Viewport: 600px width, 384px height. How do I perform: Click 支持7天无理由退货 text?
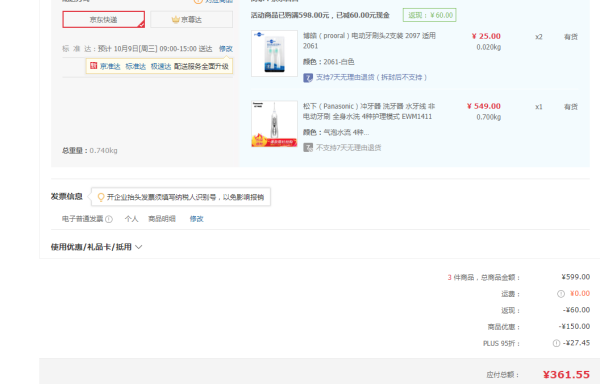pyautogui.click(x=371, y=77)
